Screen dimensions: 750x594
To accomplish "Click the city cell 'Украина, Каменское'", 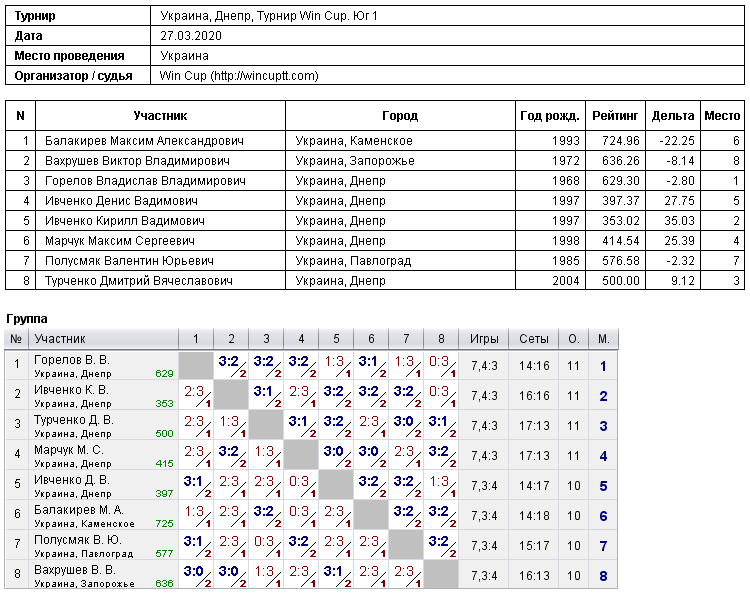I will (x=354, y=141).
